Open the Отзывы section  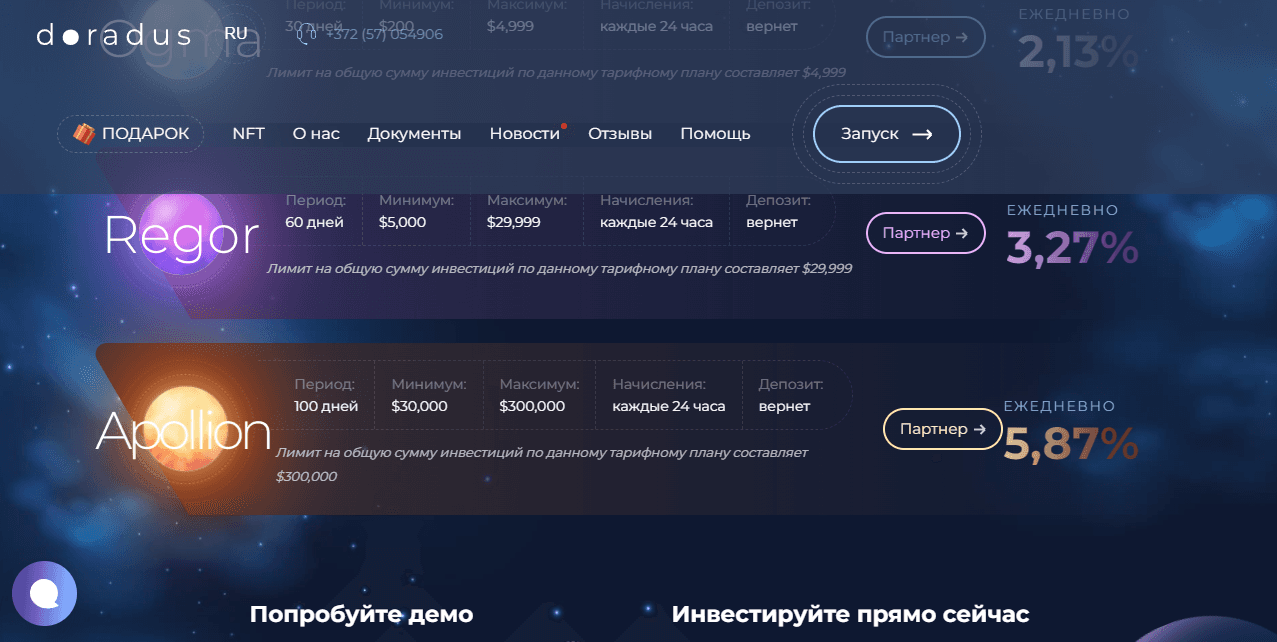[x=619, y=133]
